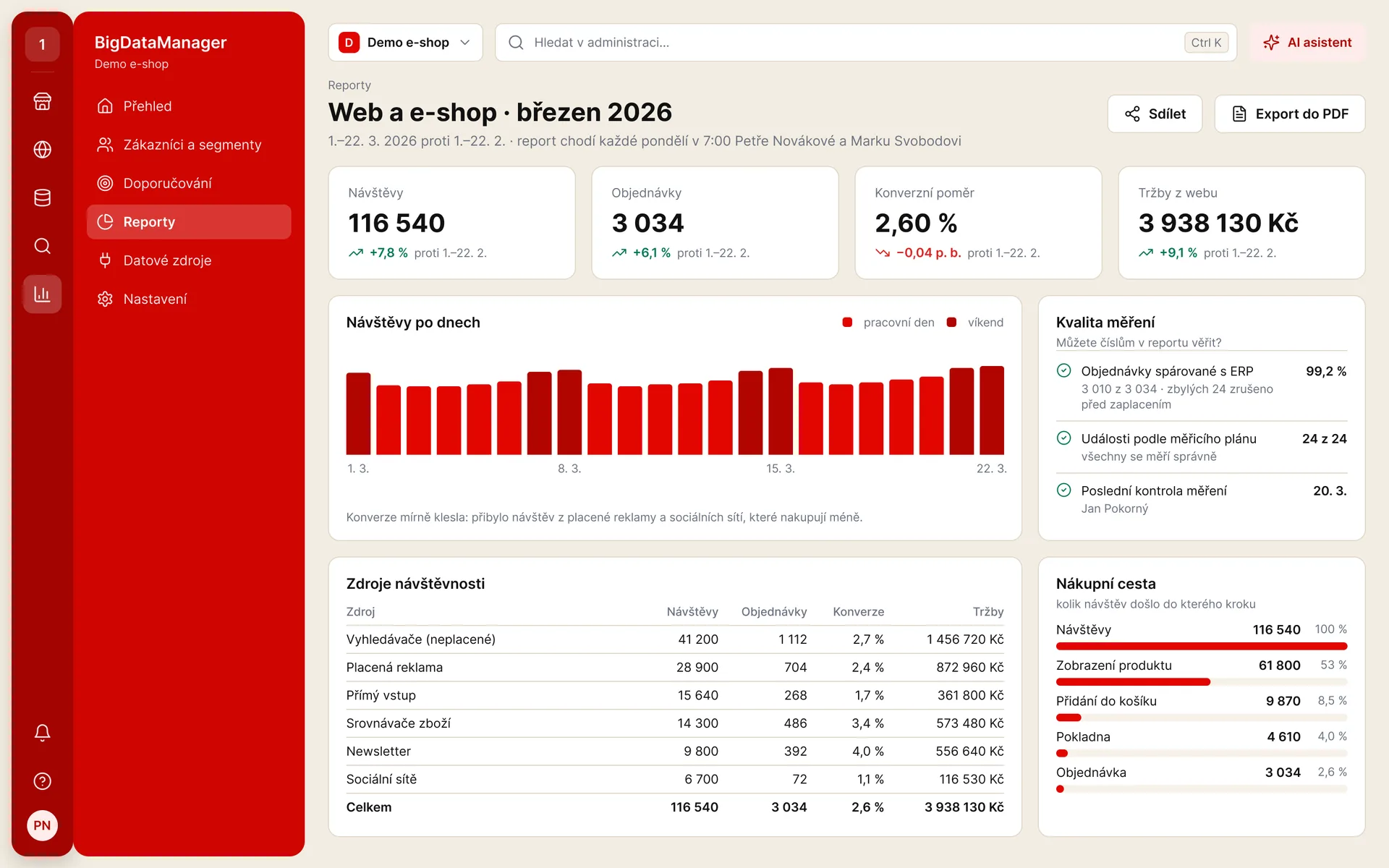
Task: Open the PN user avatar
Action: (x=42, y=825)
